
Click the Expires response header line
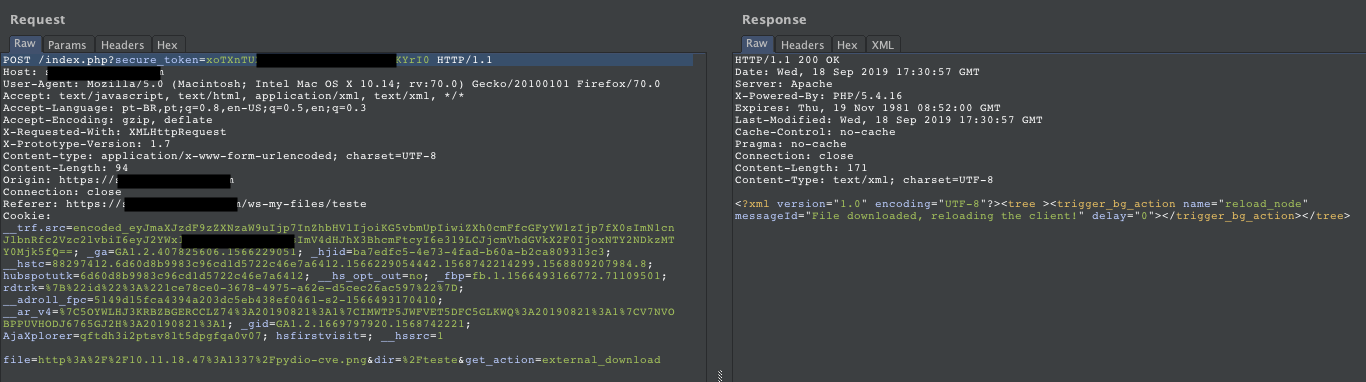tap(867, 108)
